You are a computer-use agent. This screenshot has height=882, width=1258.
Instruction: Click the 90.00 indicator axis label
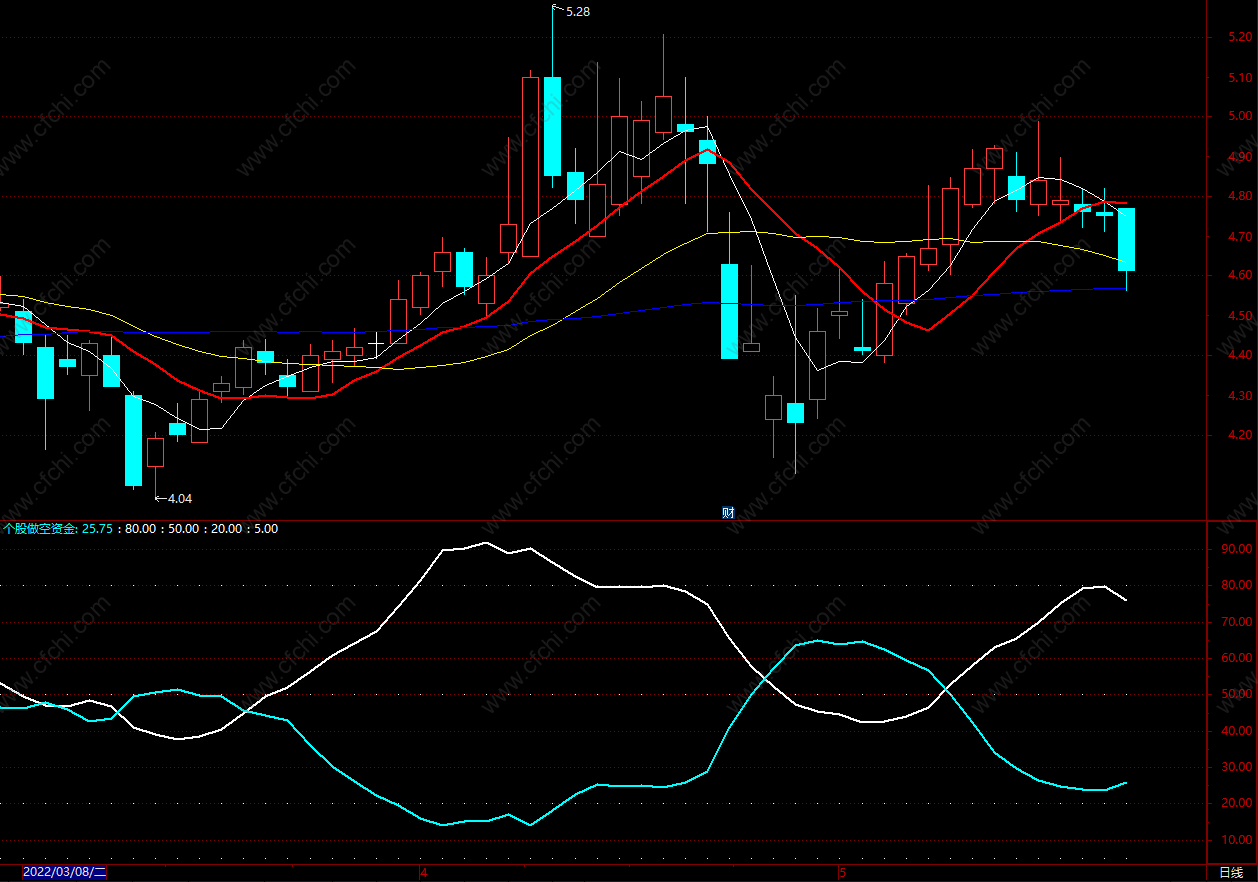click(x=1237, y=549)
